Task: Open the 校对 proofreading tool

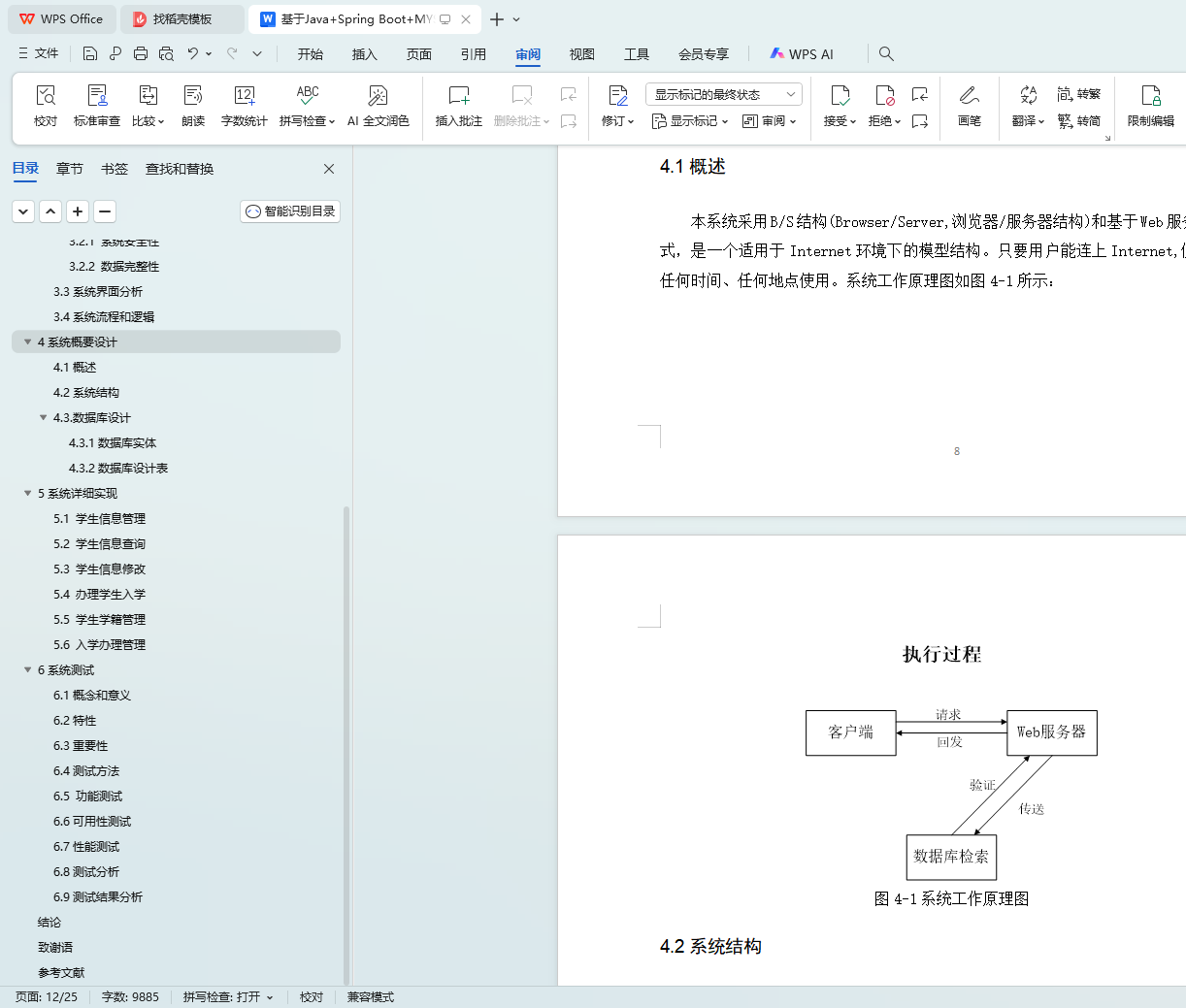Action: point(46,106)
